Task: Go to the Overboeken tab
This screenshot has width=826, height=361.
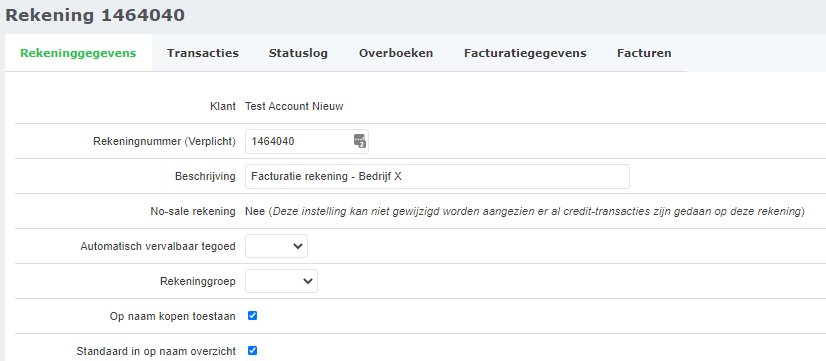Action: click(396, 53)
